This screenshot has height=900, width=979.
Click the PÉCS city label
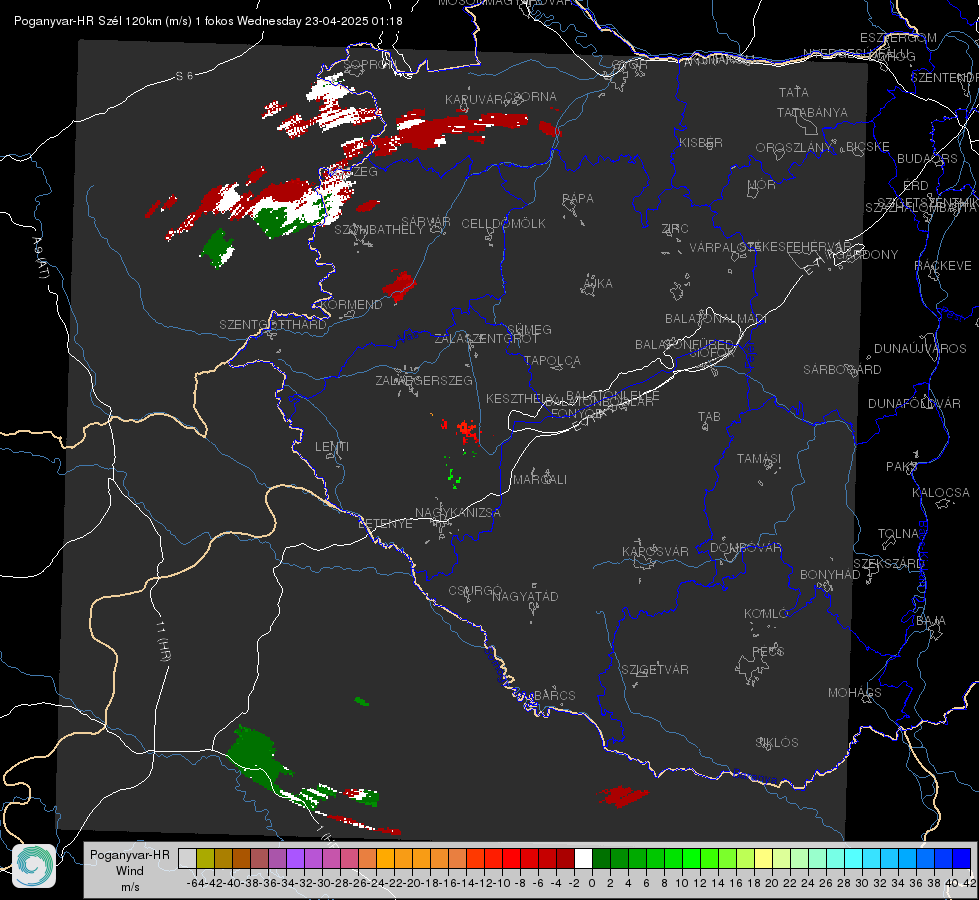[767, 651]
